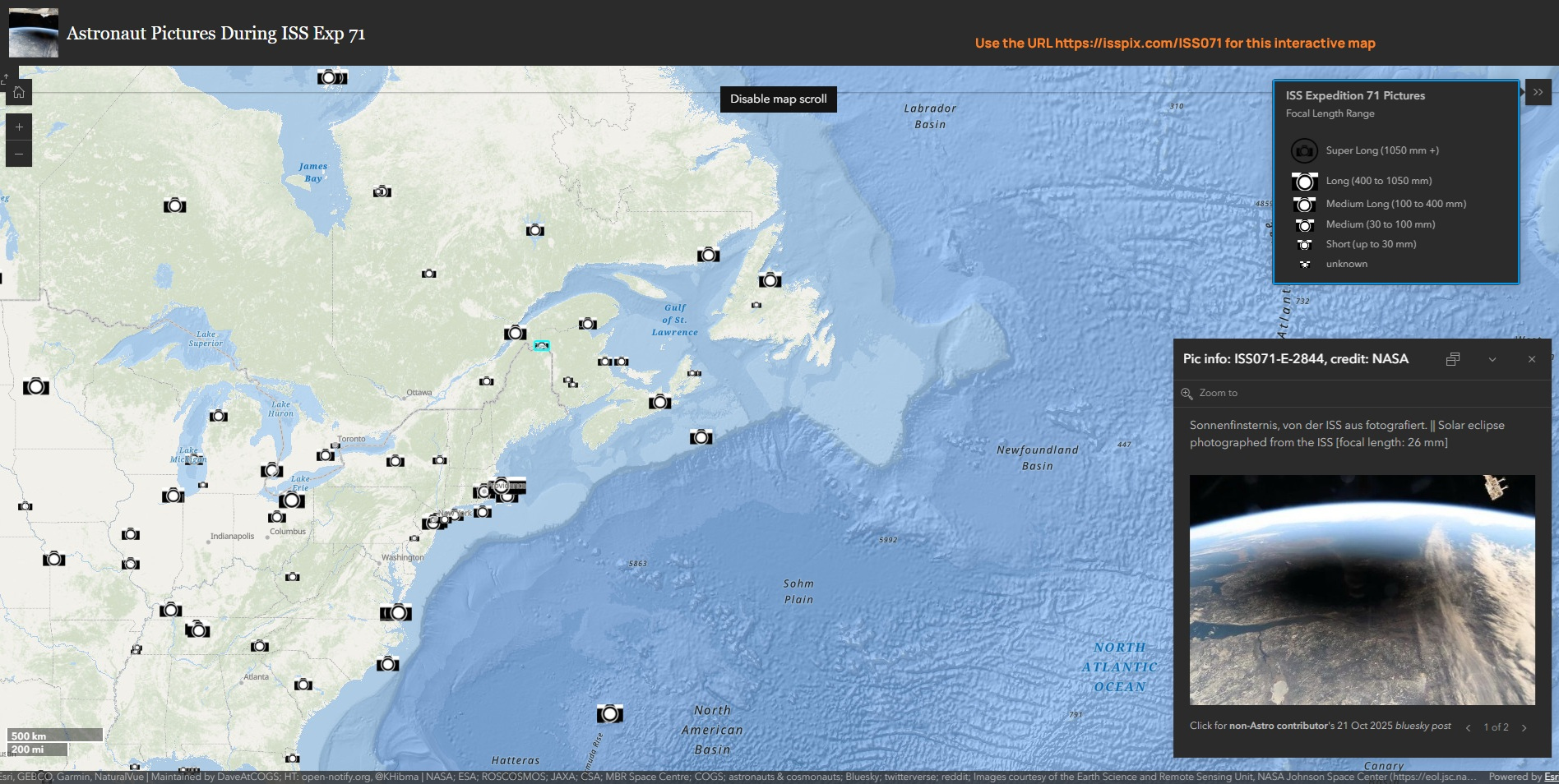Click the Disable map scroll button
Image resolution: width=1559 pixels, height=784 pixels.
(x=778, y=99)
